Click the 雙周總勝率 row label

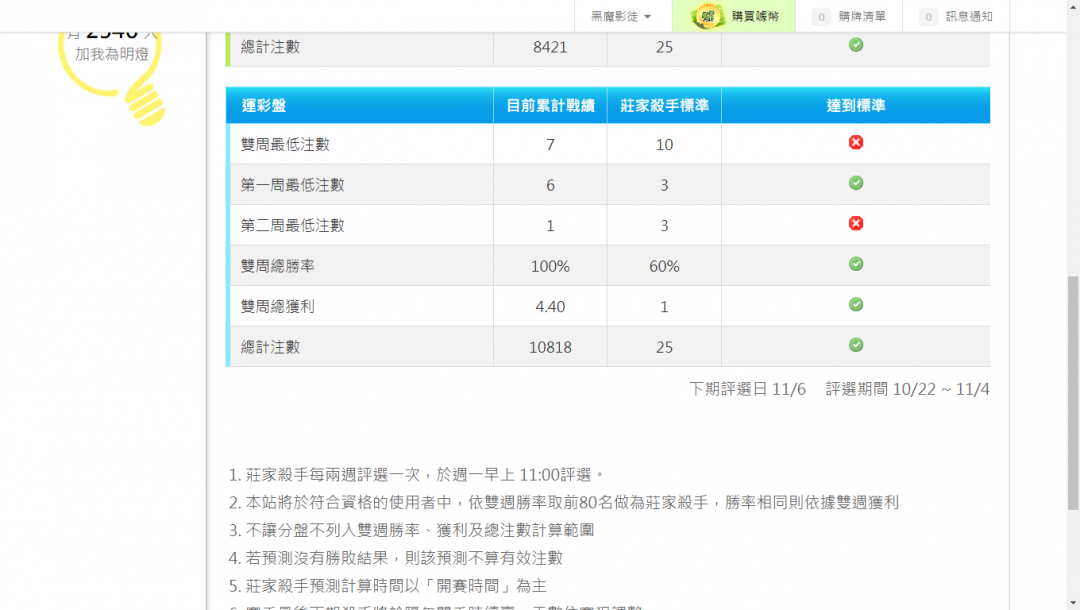pos(278,266)
